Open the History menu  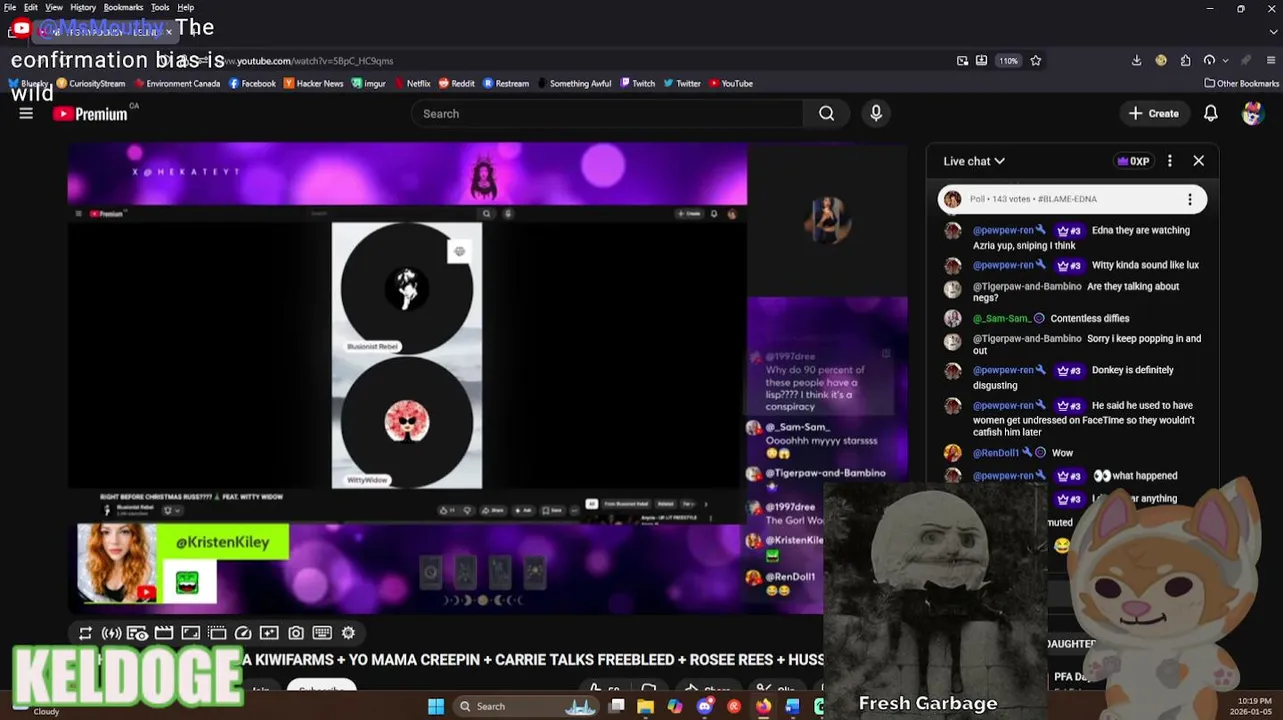pos(83,7)
